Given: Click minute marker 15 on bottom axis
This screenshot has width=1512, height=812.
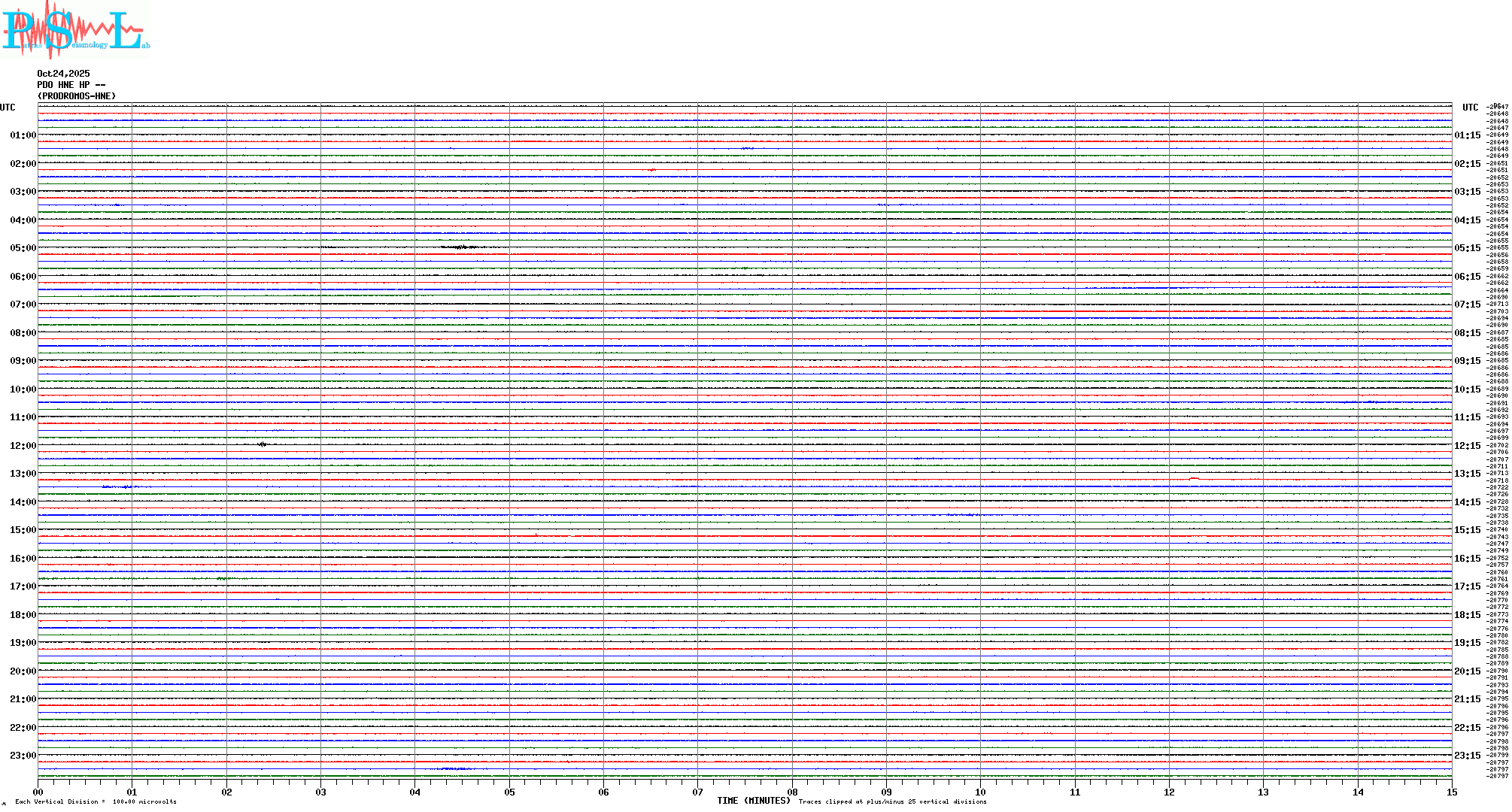Looking at the screenshot, I should point(1452,792).
